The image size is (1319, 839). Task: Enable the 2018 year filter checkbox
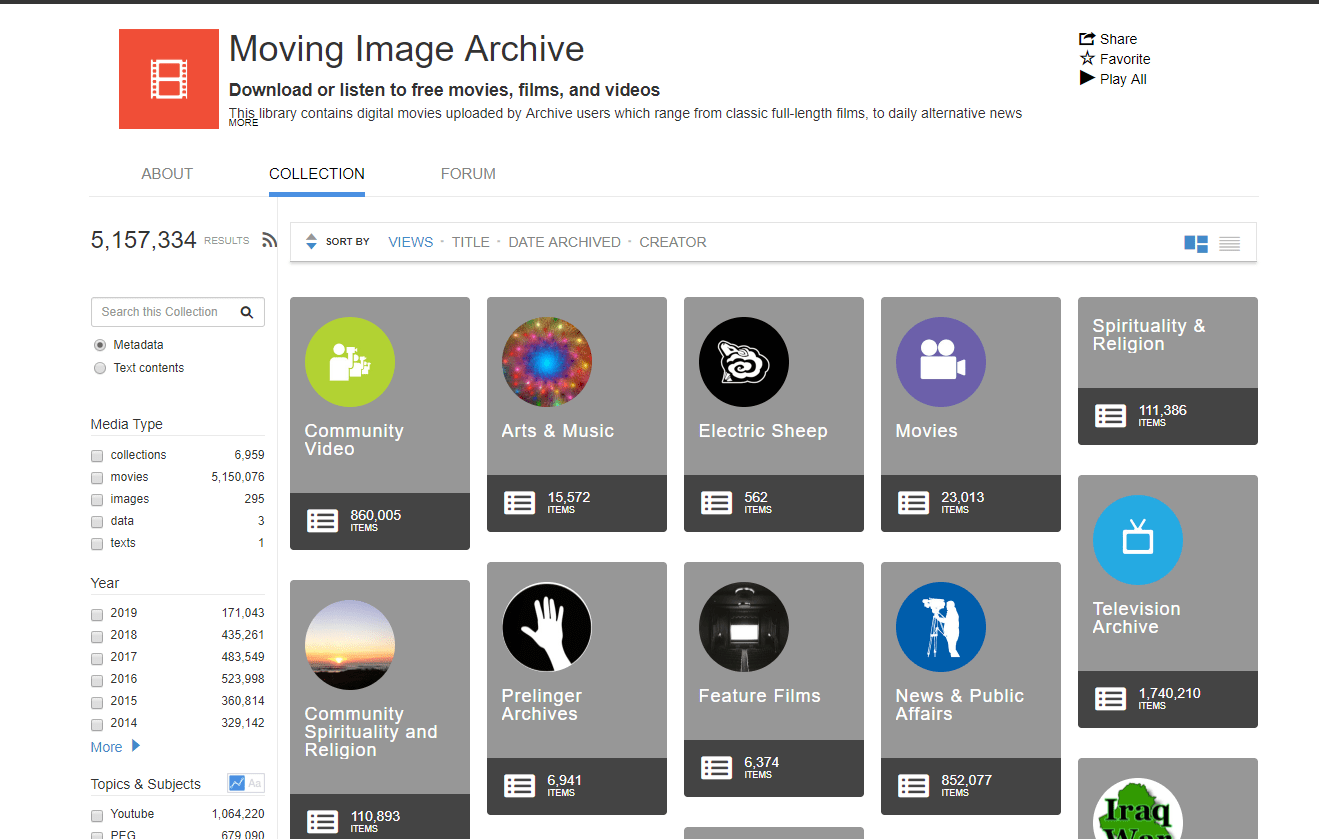click(97, 635)
